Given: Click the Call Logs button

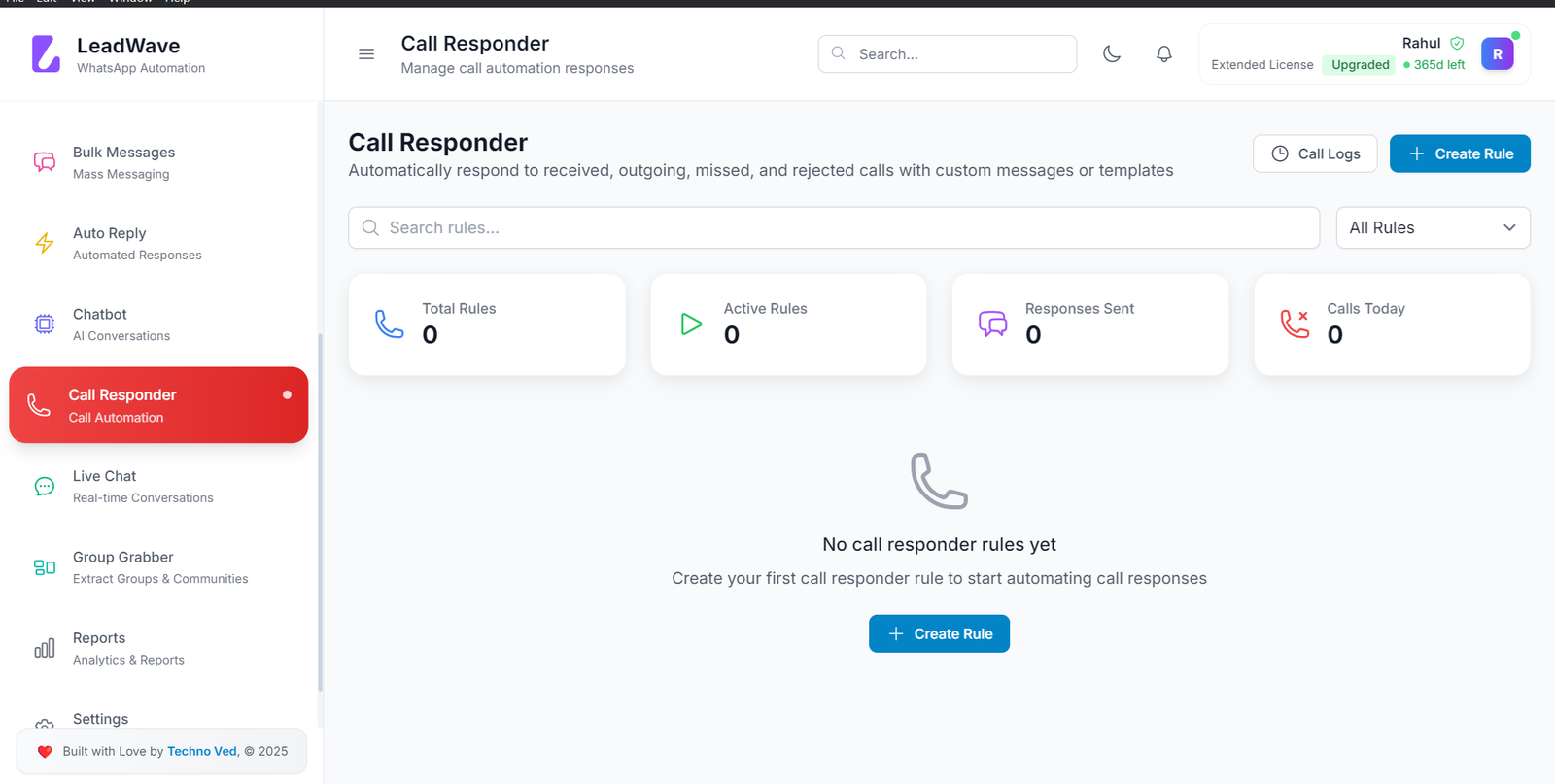Looking at the screenshot, I should click(1315, 153).
